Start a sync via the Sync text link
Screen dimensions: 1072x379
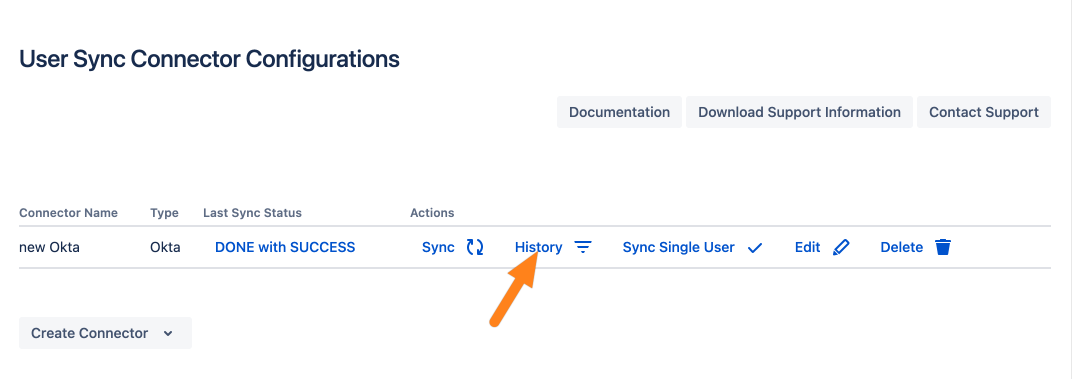438,248
